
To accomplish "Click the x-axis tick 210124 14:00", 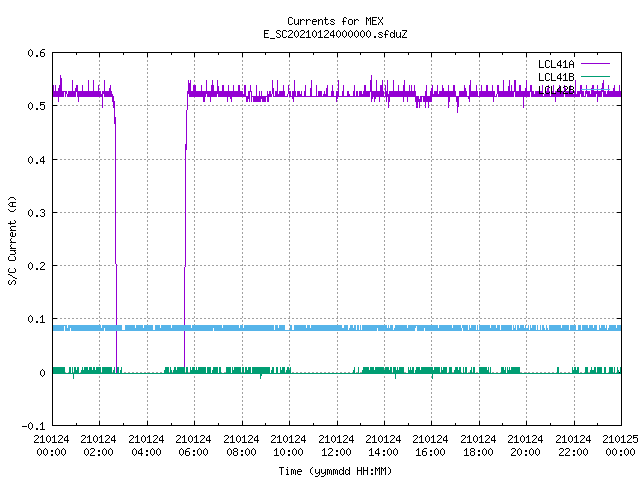I will [383, 446].
